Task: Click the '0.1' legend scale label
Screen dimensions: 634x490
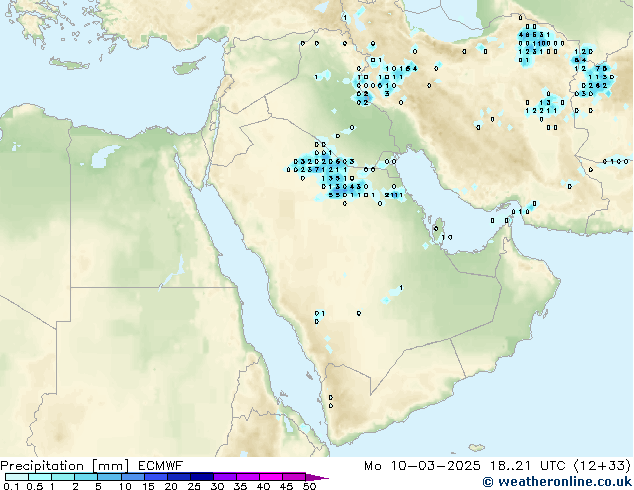Action: pos(11,486)
